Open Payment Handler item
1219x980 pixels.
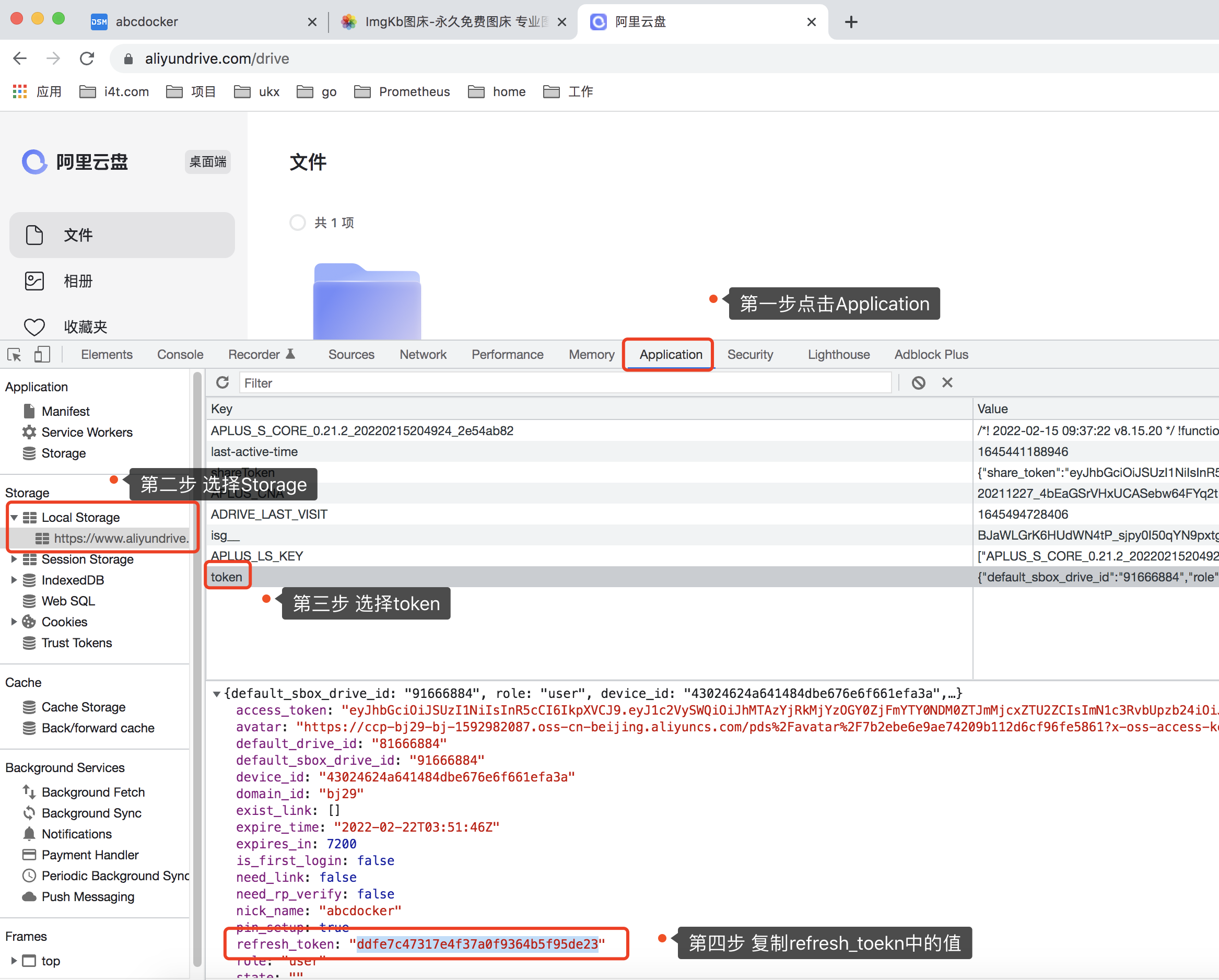point(90,855)
